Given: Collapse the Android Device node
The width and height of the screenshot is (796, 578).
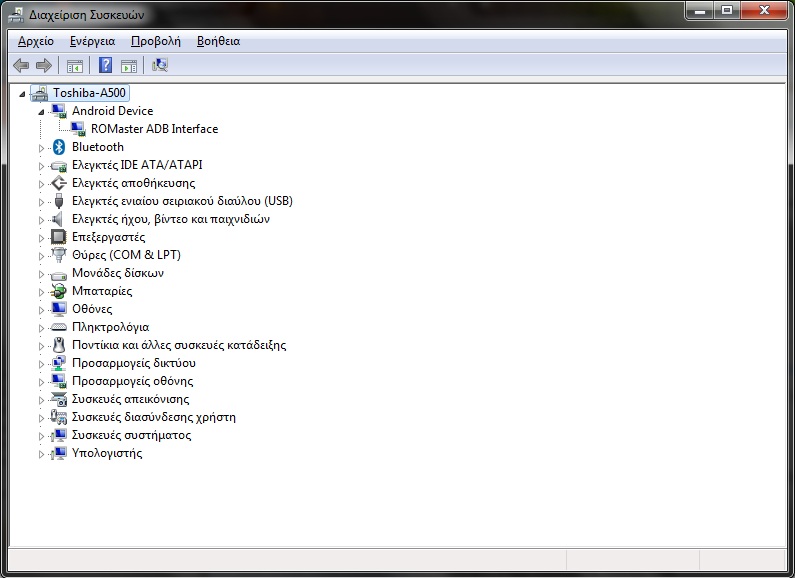Looking at the screenshot, I should 42,112.
